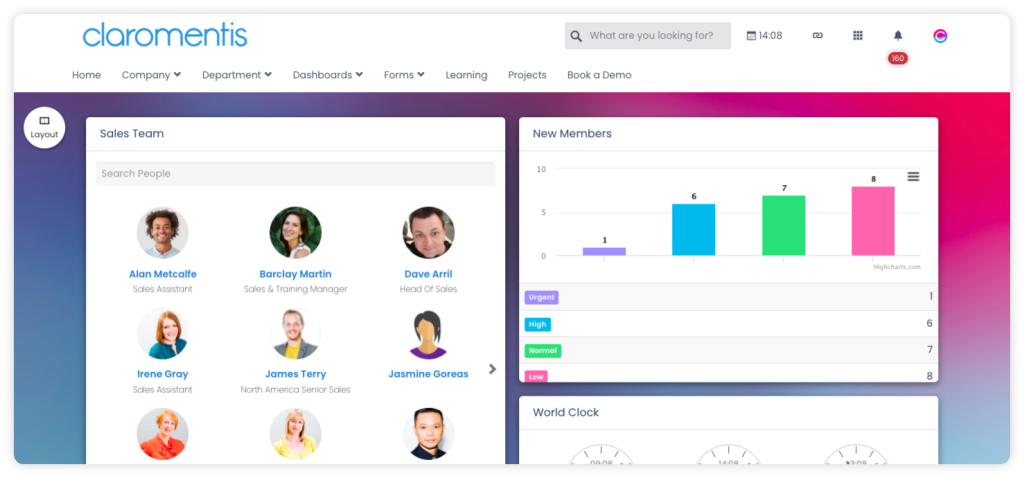Viewport: 1024px width, 478px height.
Task: Open Alan Metcalfe's profile link
Action: coord(163,274)
